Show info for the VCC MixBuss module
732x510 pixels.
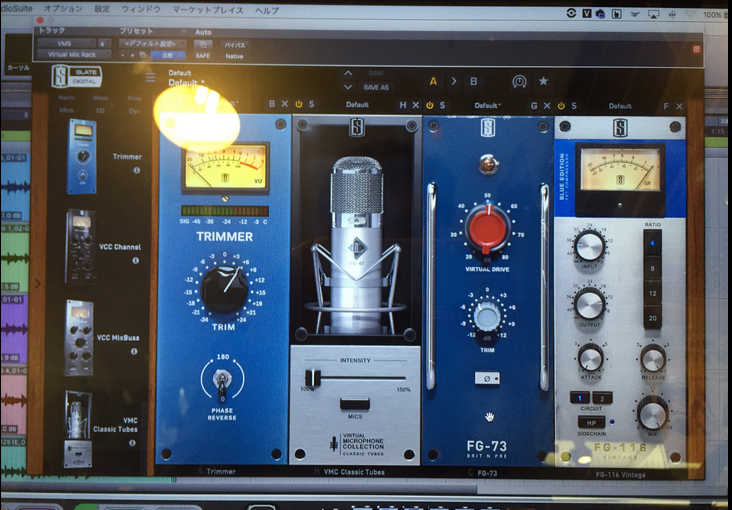tap(134, 351)
